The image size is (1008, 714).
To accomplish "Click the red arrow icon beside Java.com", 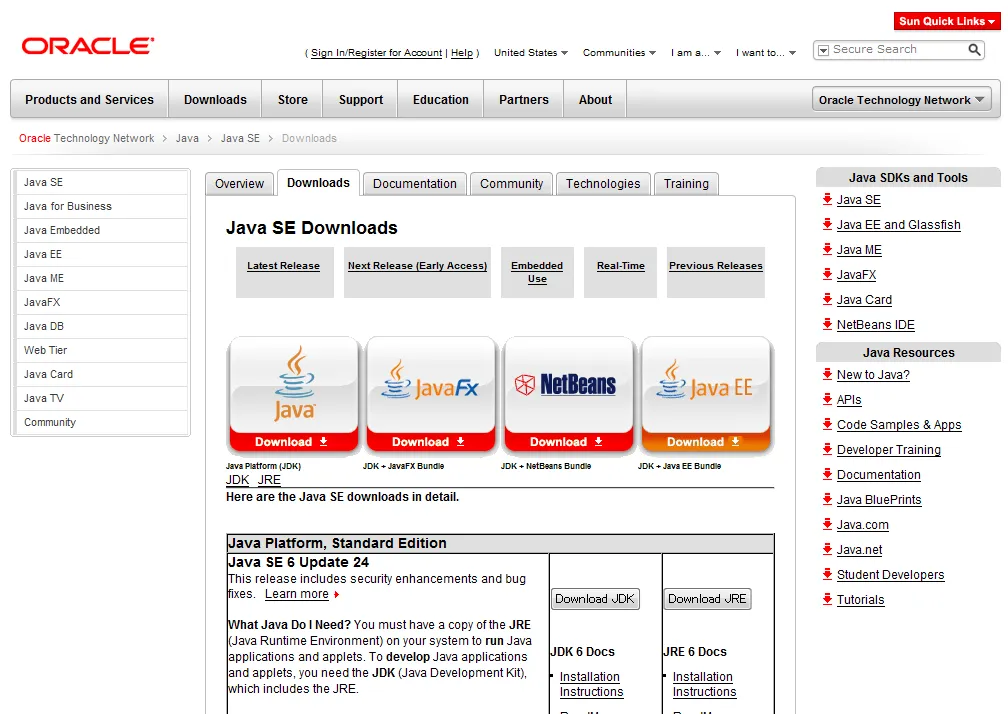I will click(x=827, y=524).
